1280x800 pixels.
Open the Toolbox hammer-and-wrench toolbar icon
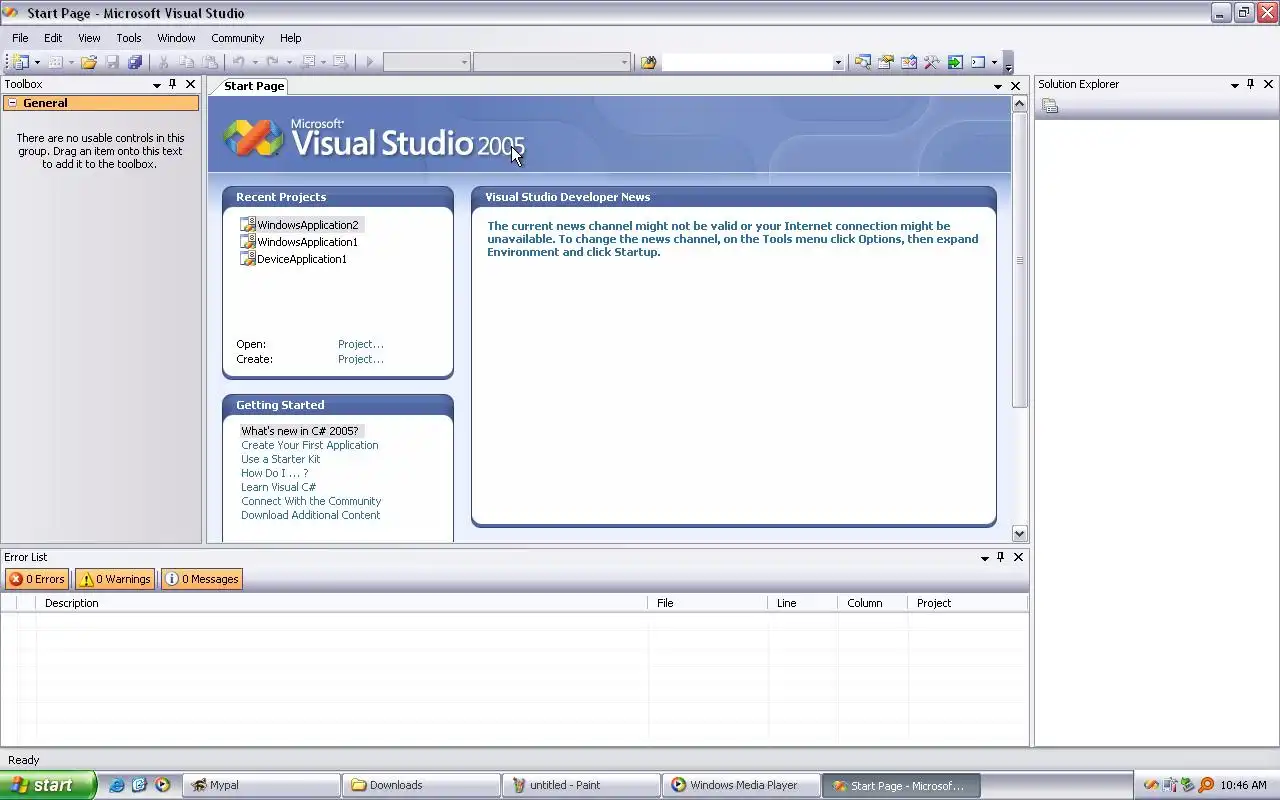(931, 62)
